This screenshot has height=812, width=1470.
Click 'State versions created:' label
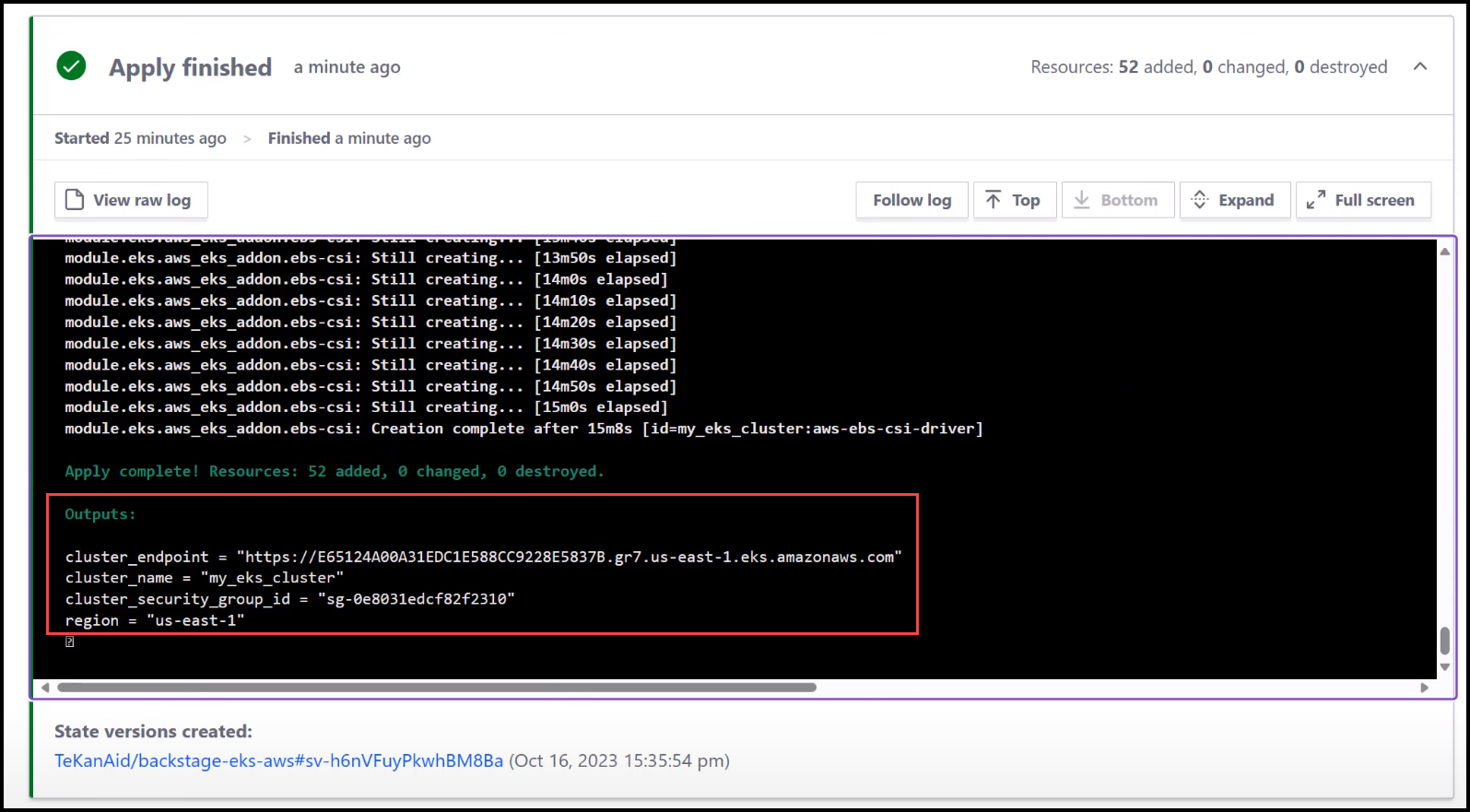point(153,731)
